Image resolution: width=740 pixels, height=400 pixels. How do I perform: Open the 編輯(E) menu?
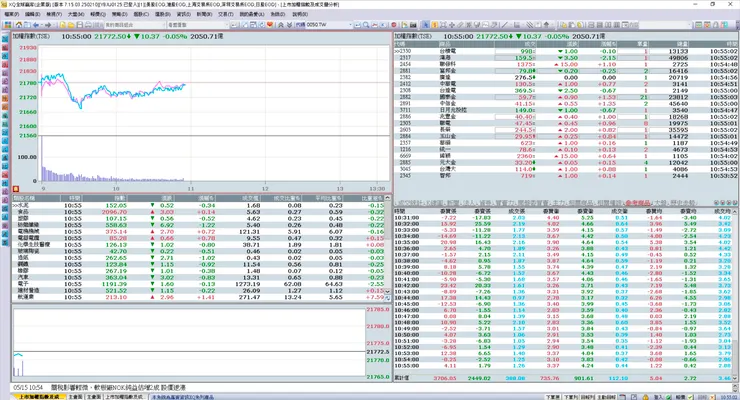click(x=33, y=14)
